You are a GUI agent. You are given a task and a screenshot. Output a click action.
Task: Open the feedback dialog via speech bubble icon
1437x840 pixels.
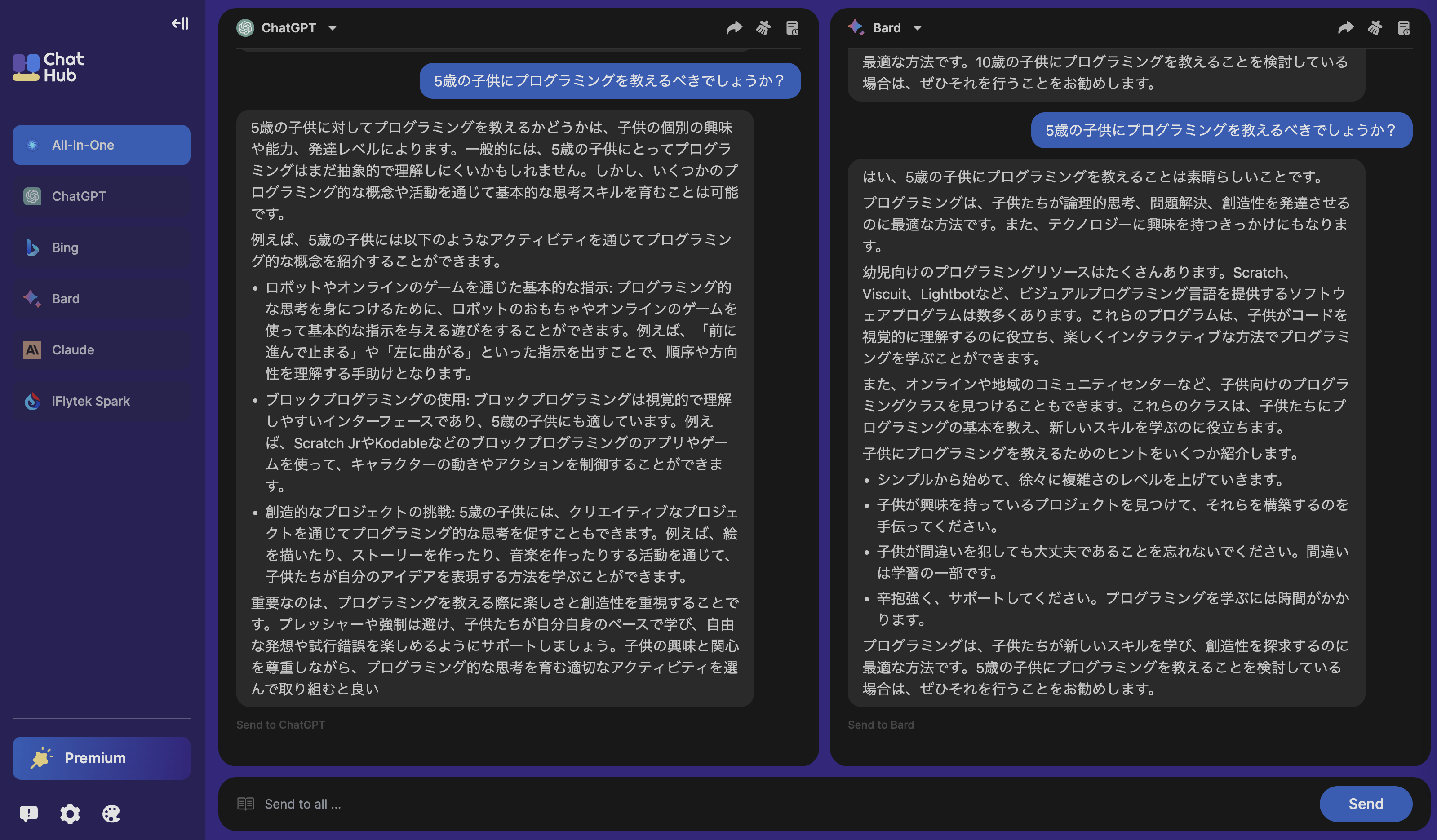pos(28,814)
